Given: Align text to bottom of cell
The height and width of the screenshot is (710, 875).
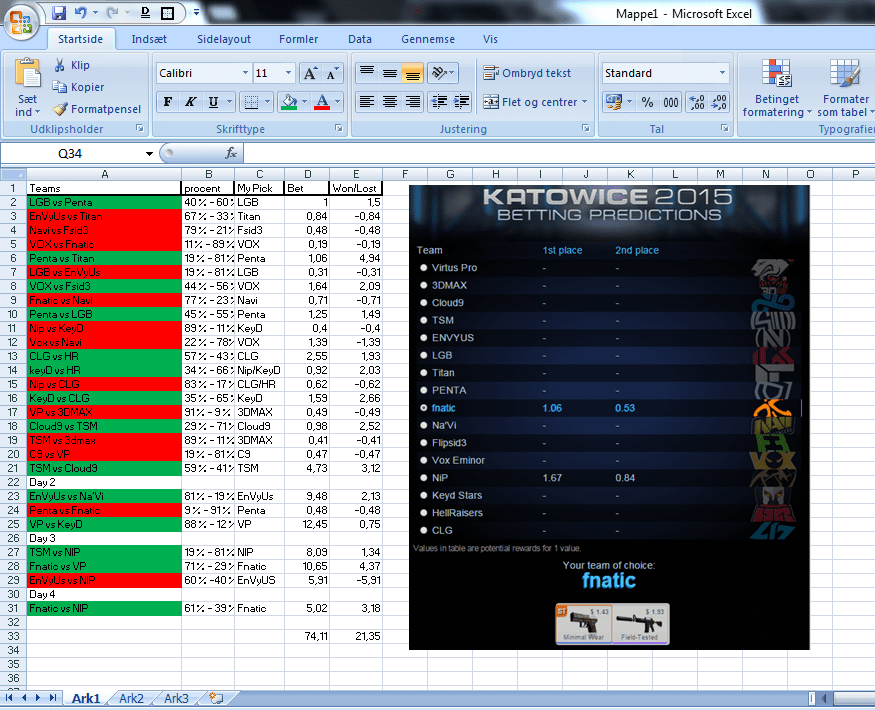Looking at the screenshot, I should (412, 73).
